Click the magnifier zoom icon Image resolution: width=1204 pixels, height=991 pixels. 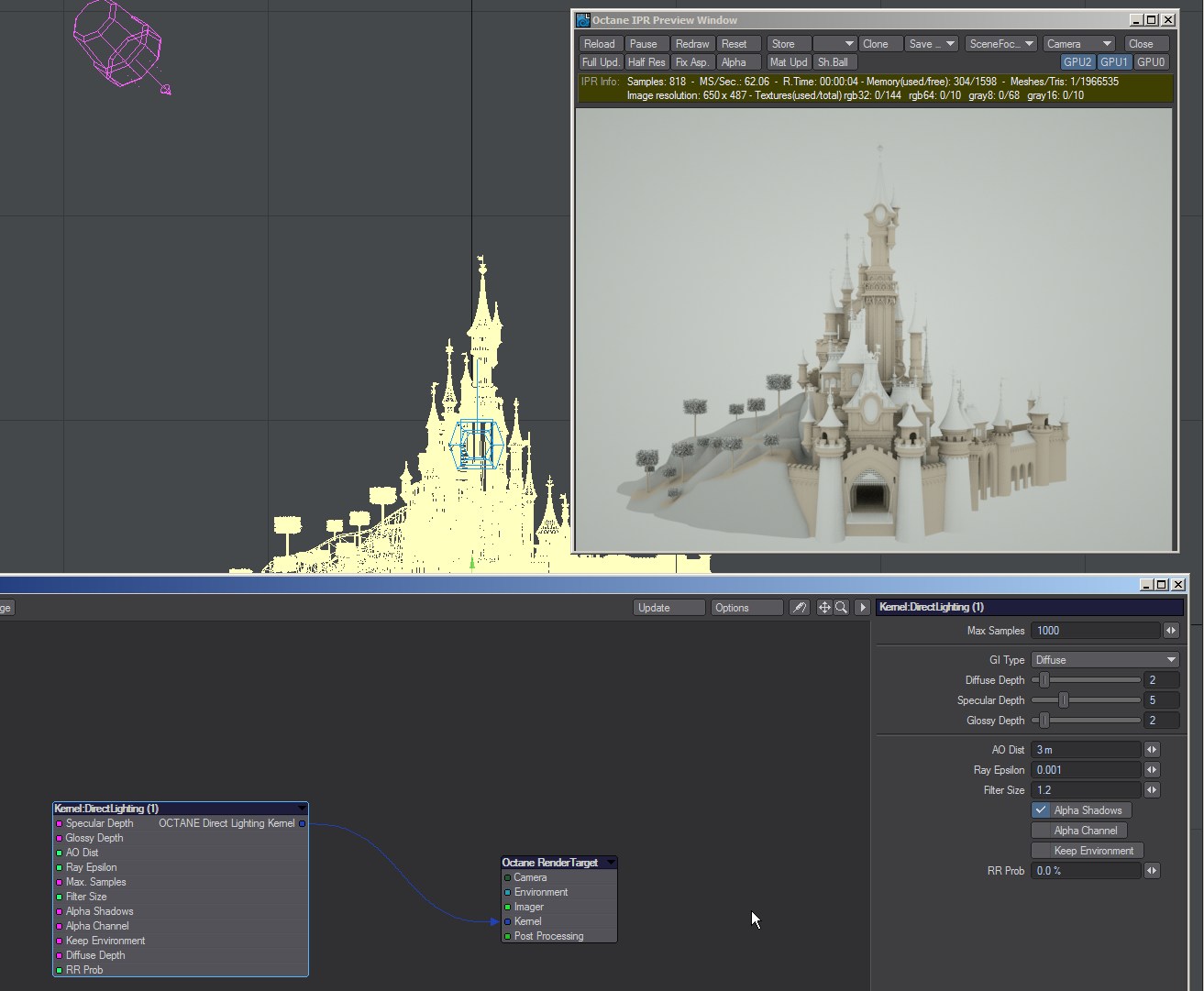[x=841, y=607]
